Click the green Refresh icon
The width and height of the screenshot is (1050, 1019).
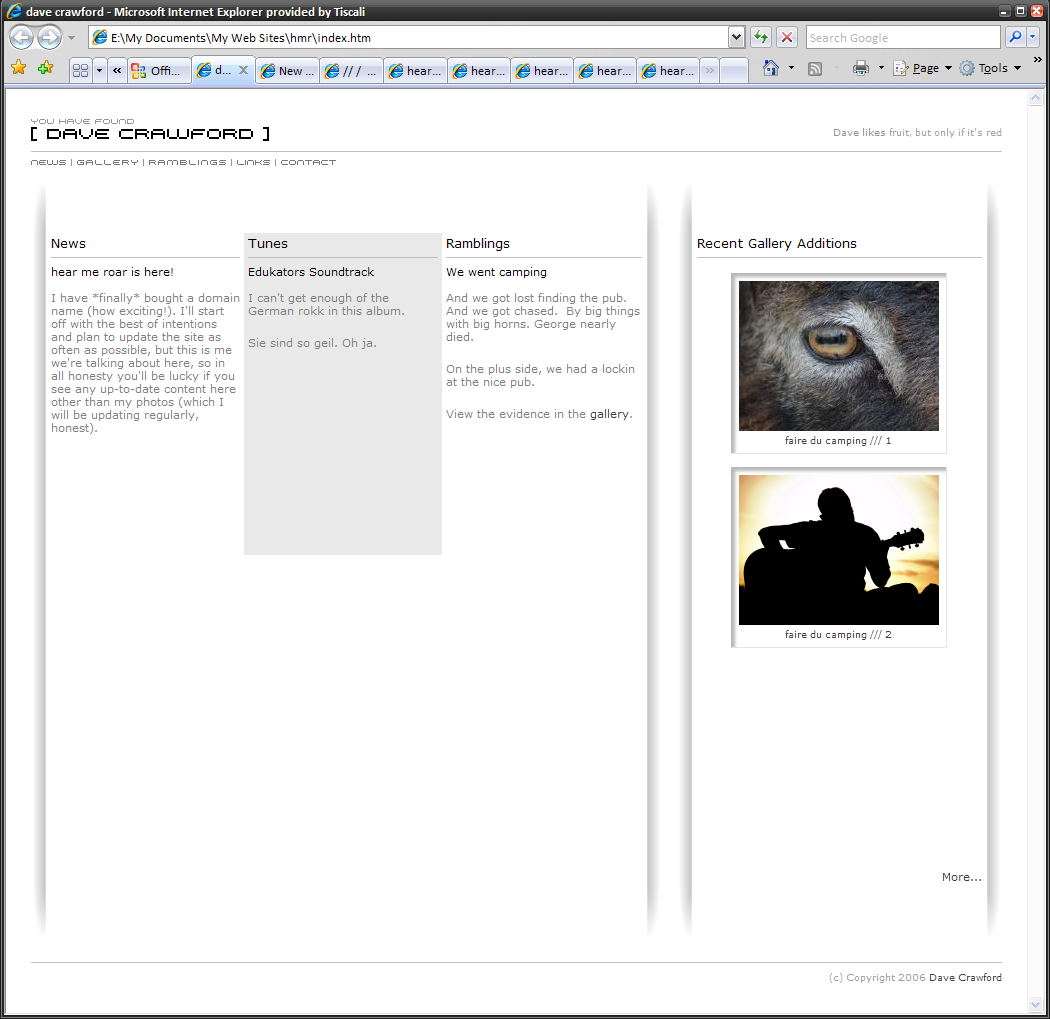pyautogui.click(x=761, y=37)
